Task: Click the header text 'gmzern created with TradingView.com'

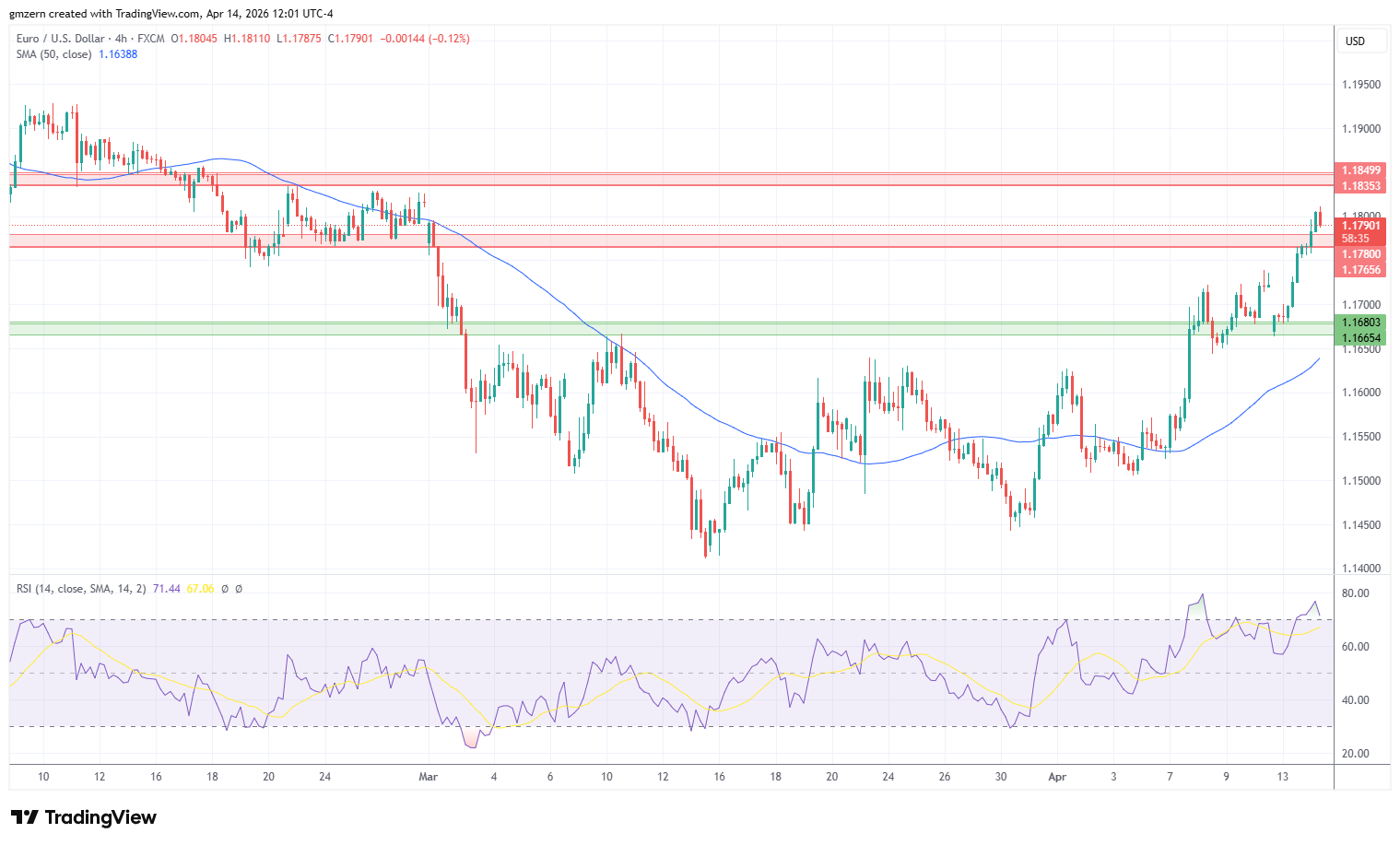Action: (x=104, y=14)
